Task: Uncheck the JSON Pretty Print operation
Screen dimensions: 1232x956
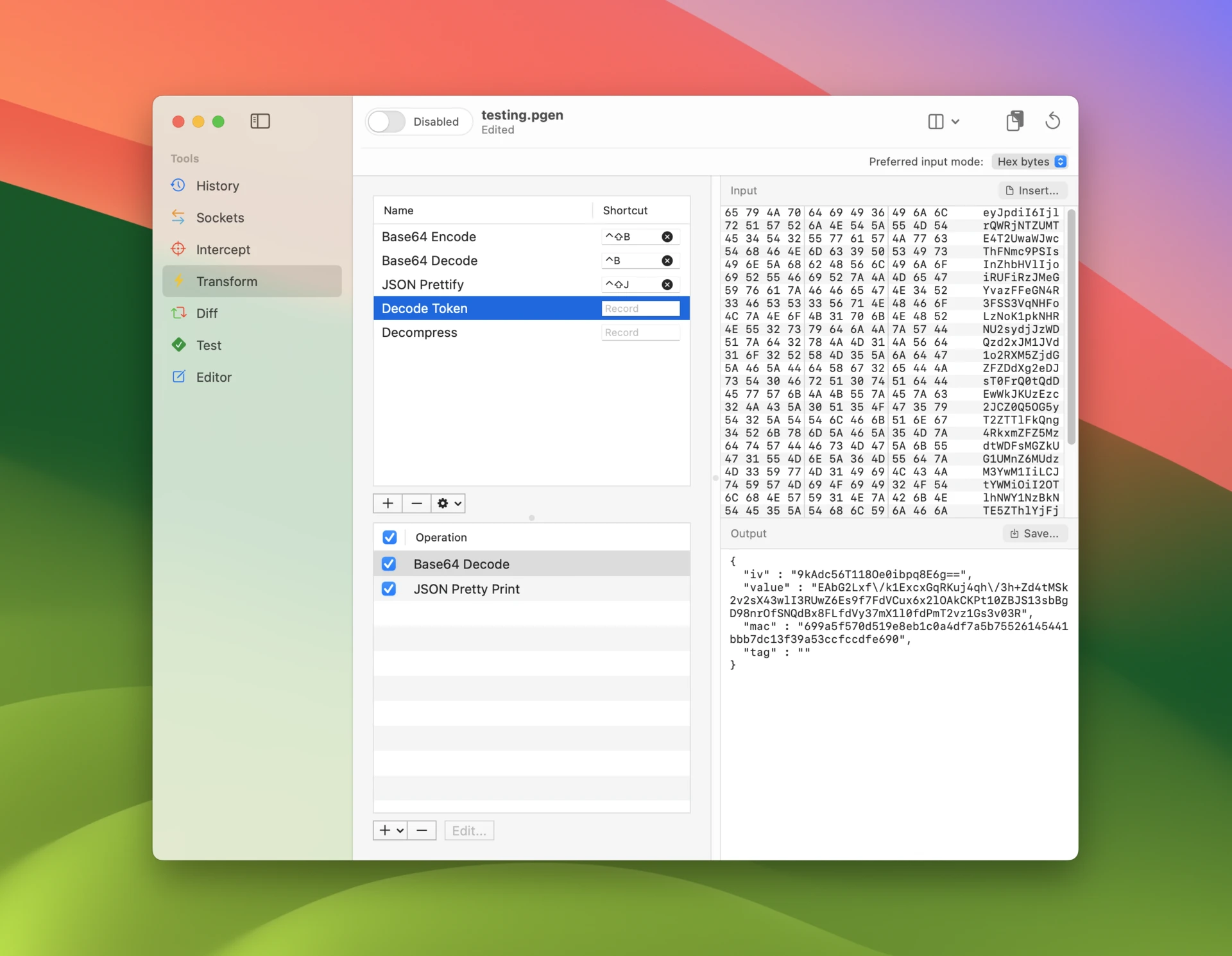Action: [389, 589]
